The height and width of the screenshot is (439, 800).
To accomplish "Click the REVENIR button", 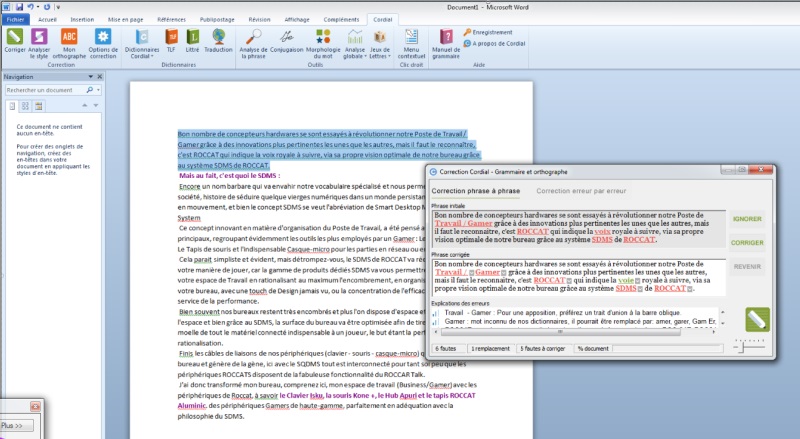I will [x=747, y=267].
